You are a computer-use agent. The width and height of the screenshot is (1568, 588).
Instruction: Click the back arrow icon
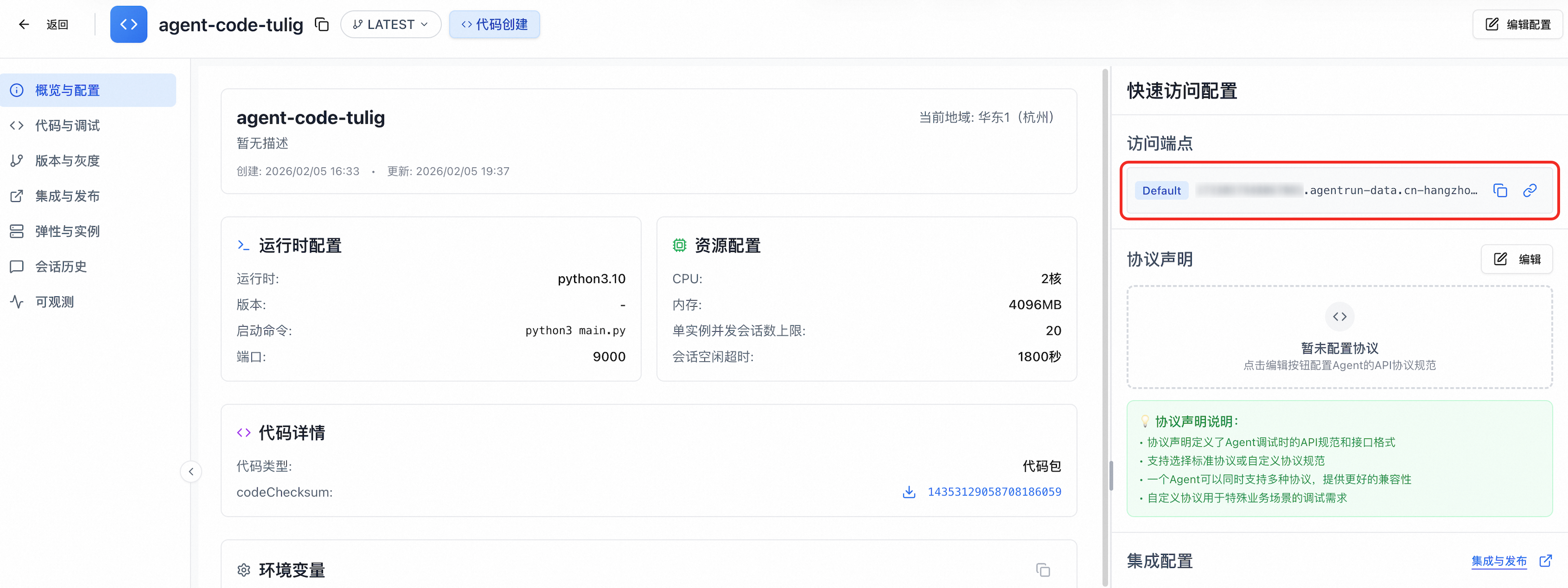pyautogui.click(x=24, y=24)
